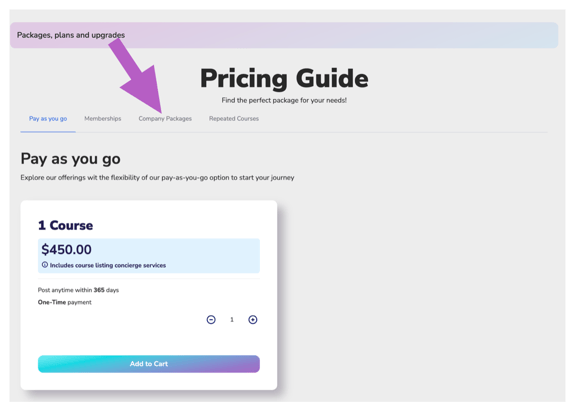
Task: Open the Pay as you go tab
Action: point(48,119)
